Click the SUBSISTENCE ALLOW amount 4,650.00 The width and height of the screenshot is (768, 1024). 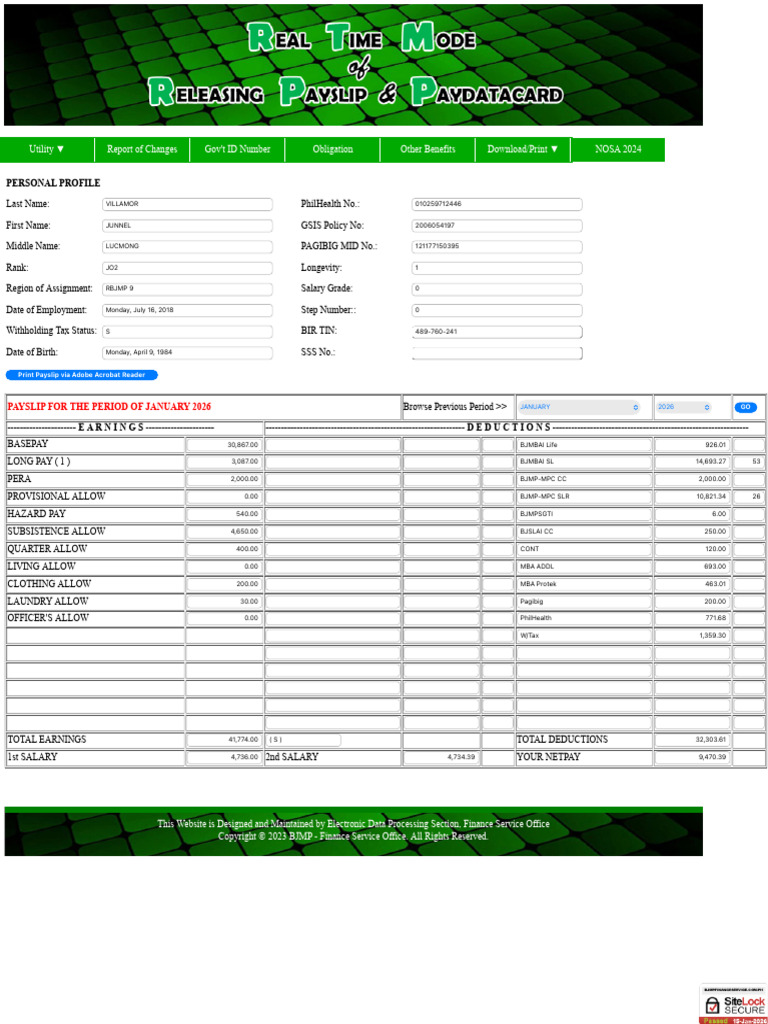(224, 532)
